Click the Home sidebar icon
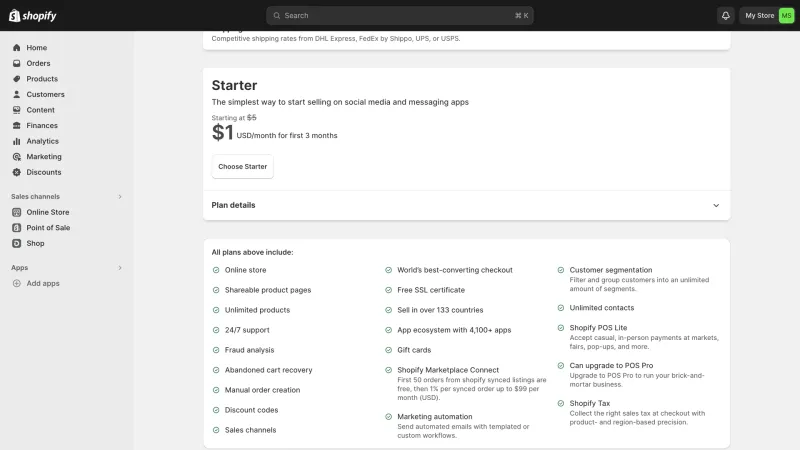This screenshot has width=800, height=450. tap(16, 47)
